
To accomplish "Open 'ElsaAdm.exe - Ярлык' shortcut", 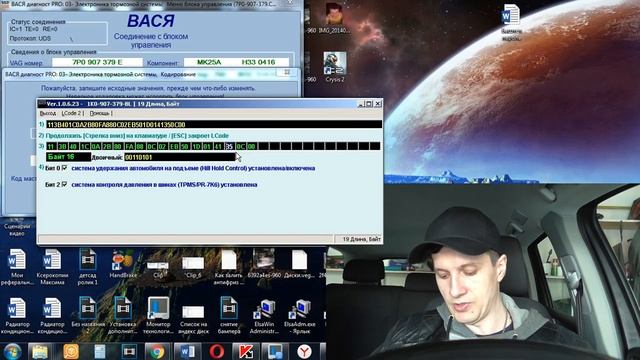I will (x=299, y=317).
